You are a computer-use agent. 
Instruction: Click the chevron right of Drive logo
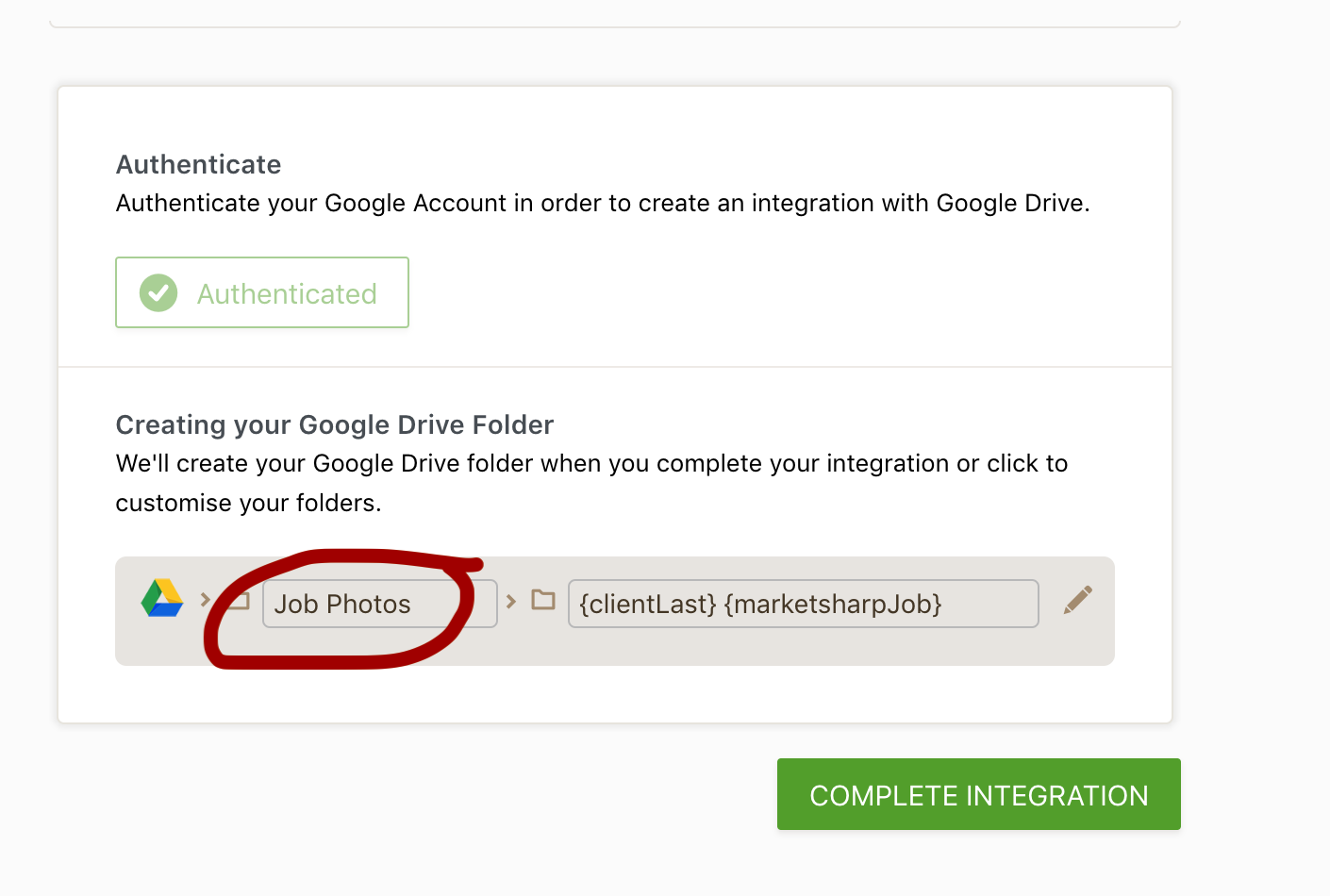click(205, 599)
